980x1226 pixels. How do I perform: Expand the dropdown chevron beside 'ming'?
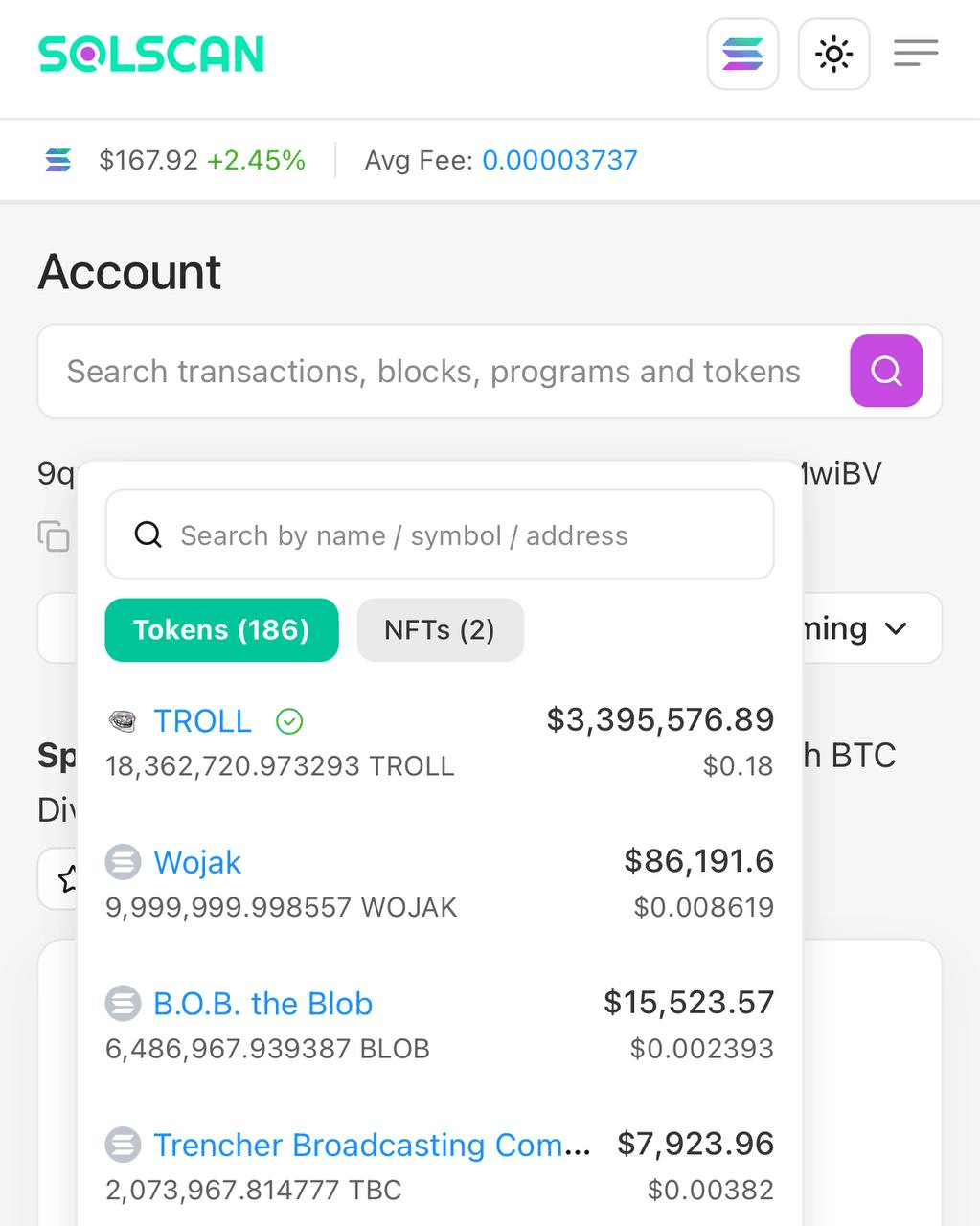(896, 629)
